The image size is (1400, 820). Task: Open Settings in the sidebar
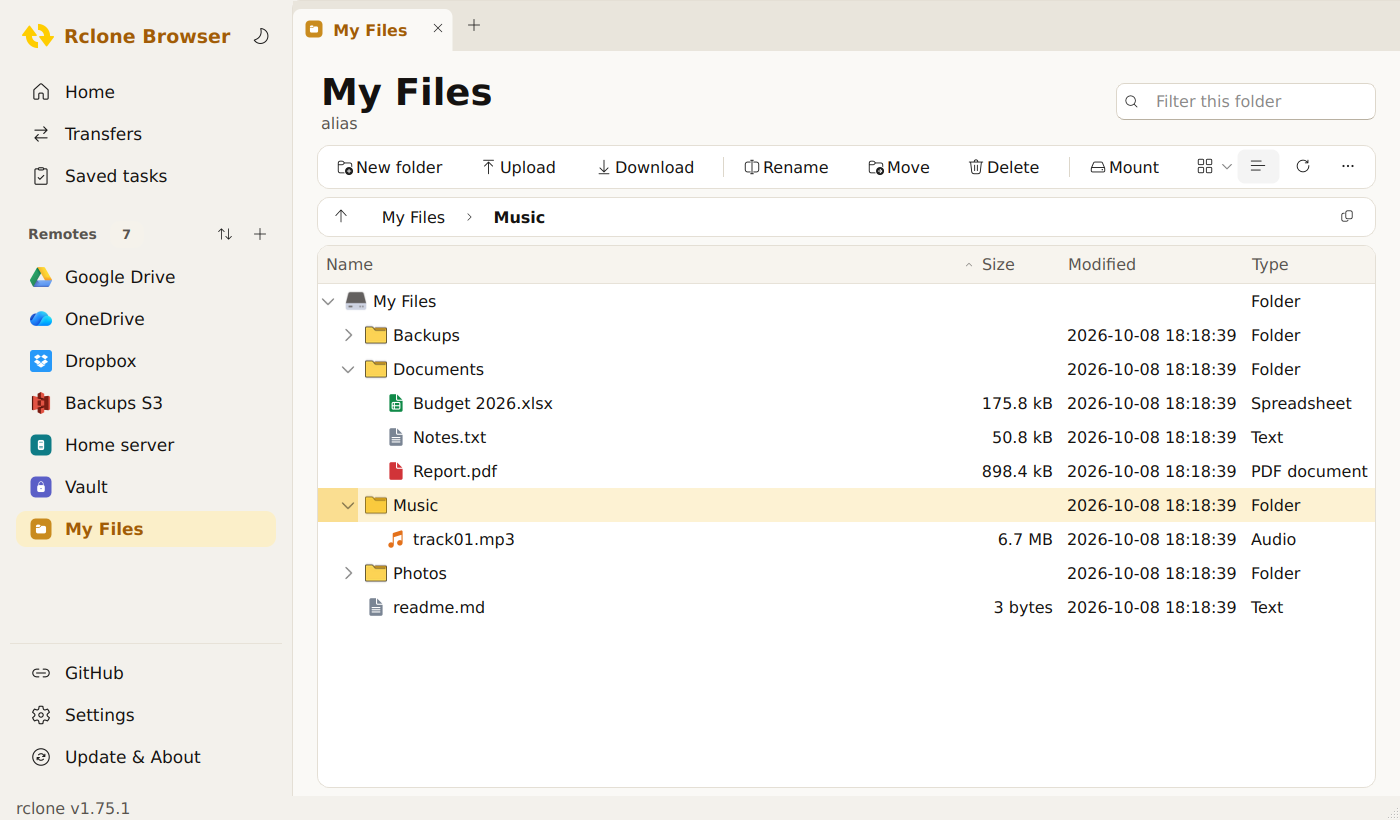click(x=146, y=715)
